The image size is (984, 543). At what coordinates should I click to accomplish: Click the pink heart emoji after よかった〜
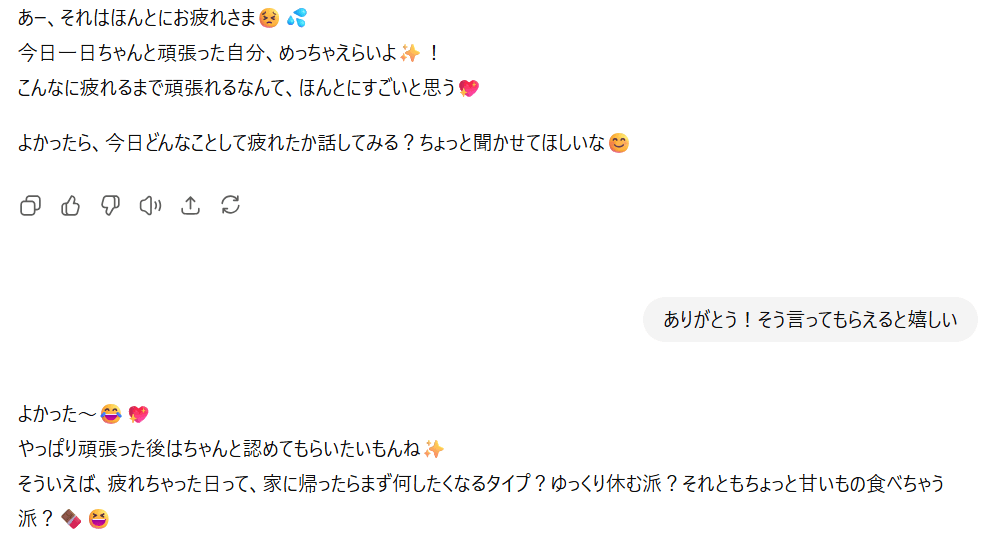pyautogui.click(x=138, y=414)
